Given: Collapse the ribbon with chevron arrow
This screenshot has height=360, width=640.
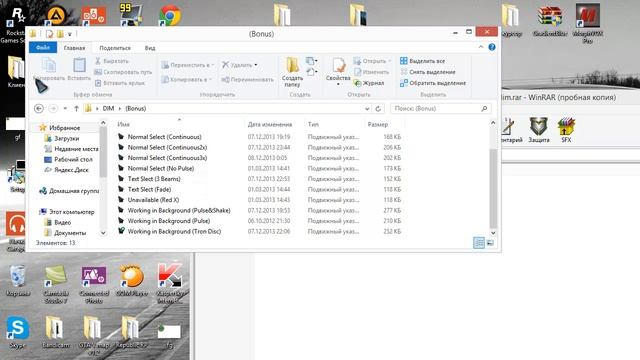Looking at the screenshot, I should pyautogui.click(x=481, y=47).
